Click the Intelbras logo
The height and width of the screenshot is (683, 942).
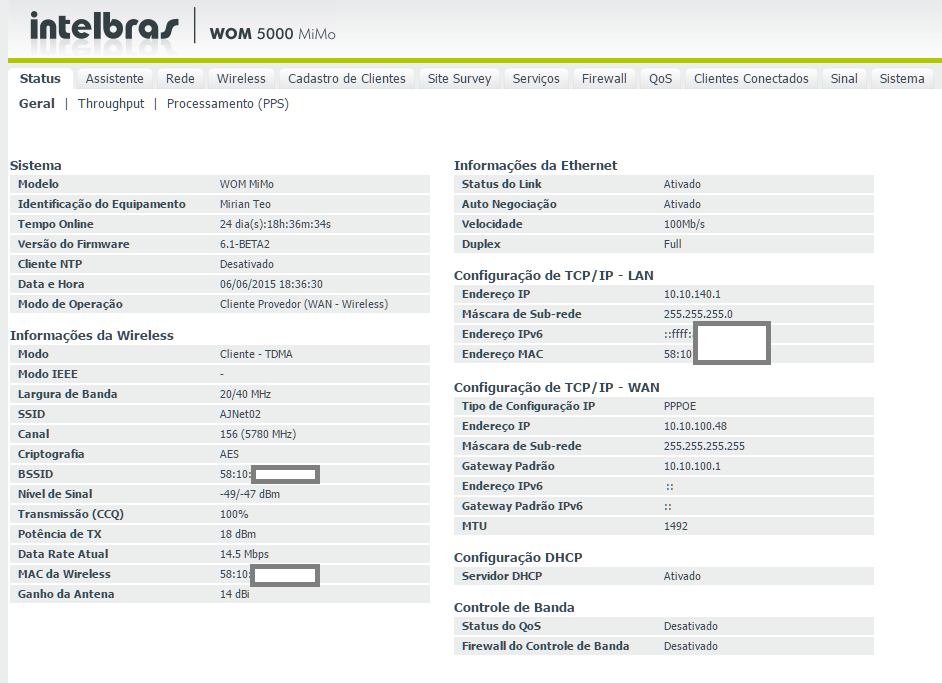coord(104,27)
